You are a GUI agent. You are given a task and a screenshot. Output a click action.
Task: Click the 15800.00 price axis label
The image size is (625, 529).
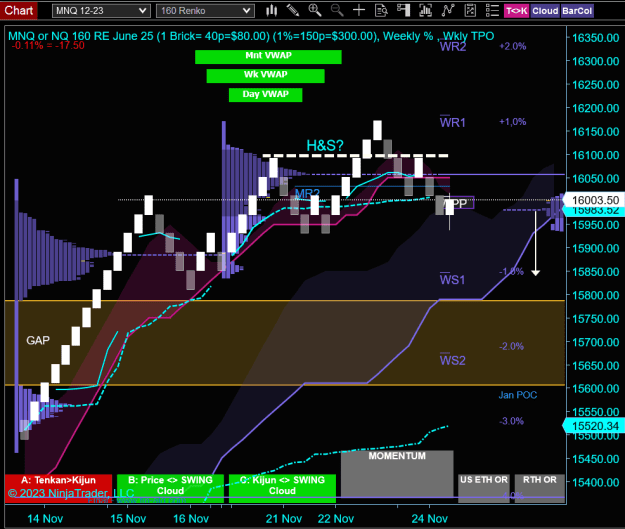click(596, 295)
